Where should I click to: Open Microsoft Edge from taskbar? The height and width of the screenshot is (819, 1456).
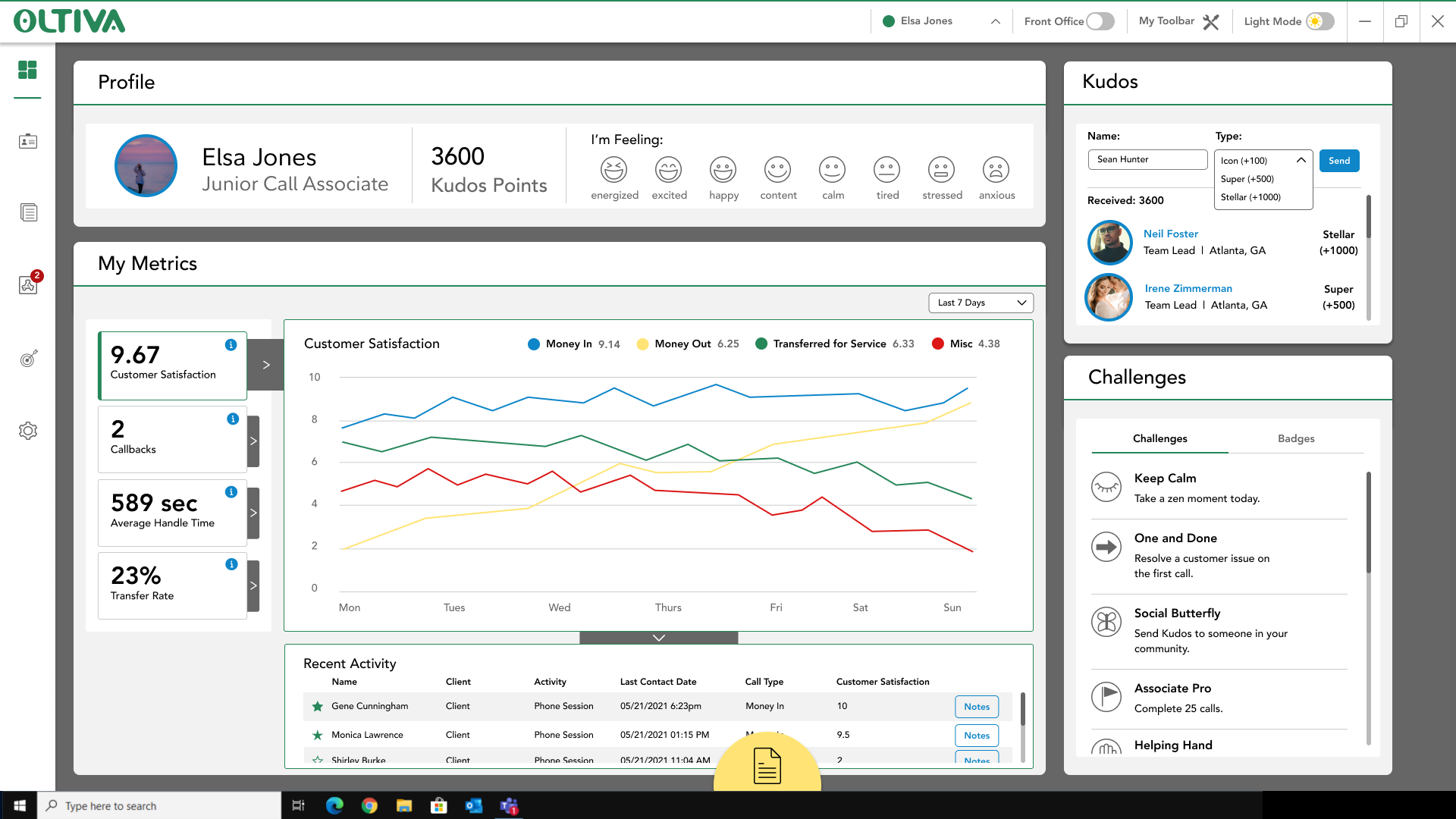coord(334,805)
